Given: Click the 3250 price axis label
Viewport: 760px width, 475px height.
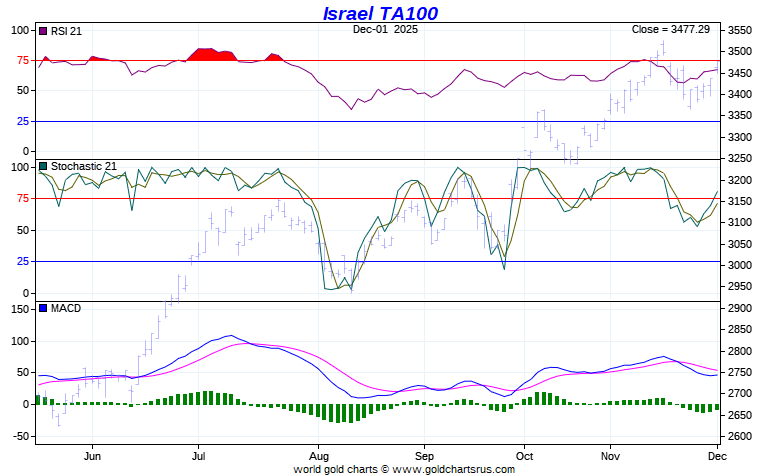Looking at the screenshot, I should (x=740, y=158).
